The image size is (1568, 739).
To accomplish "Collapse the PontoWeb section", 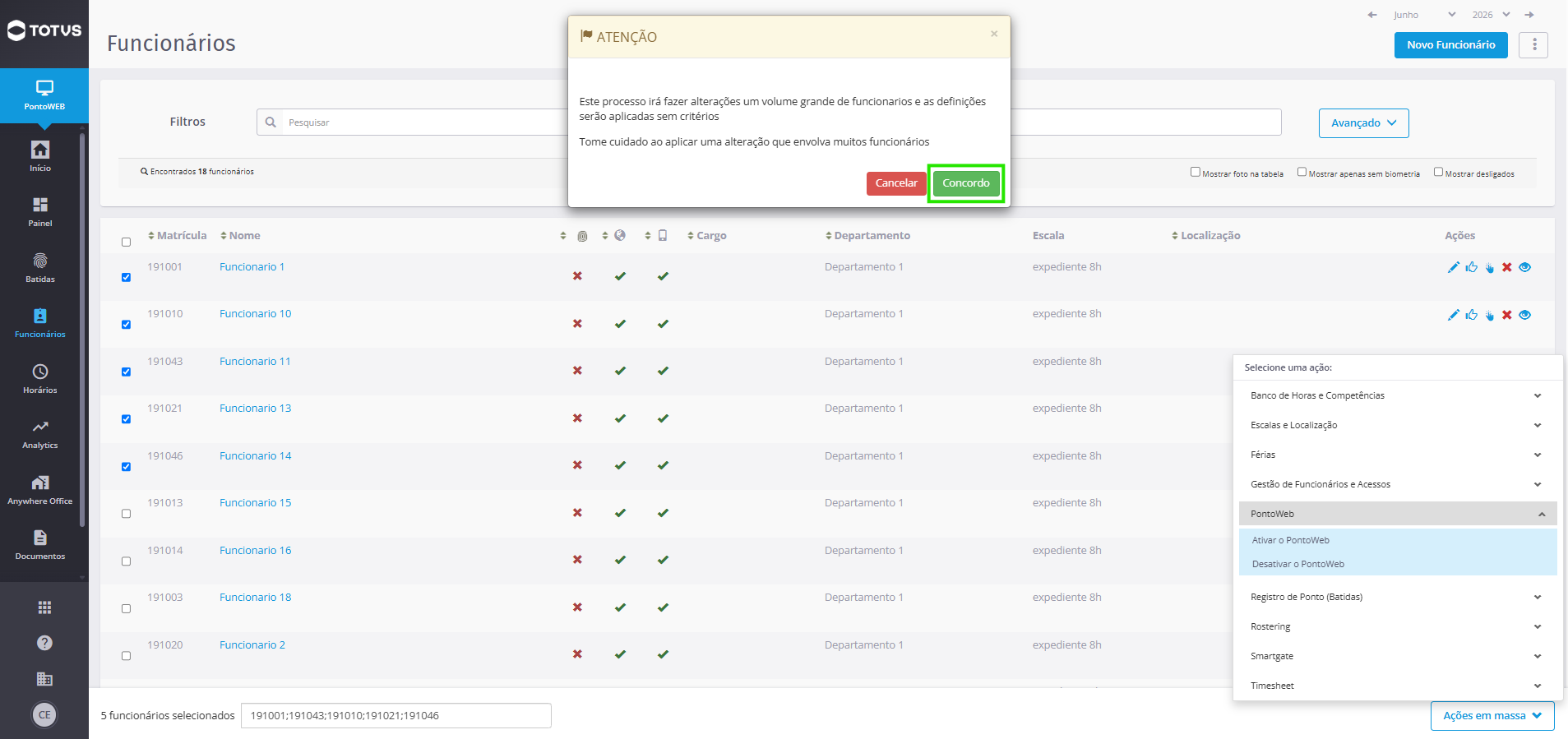I will click(x=1398, y=514).
